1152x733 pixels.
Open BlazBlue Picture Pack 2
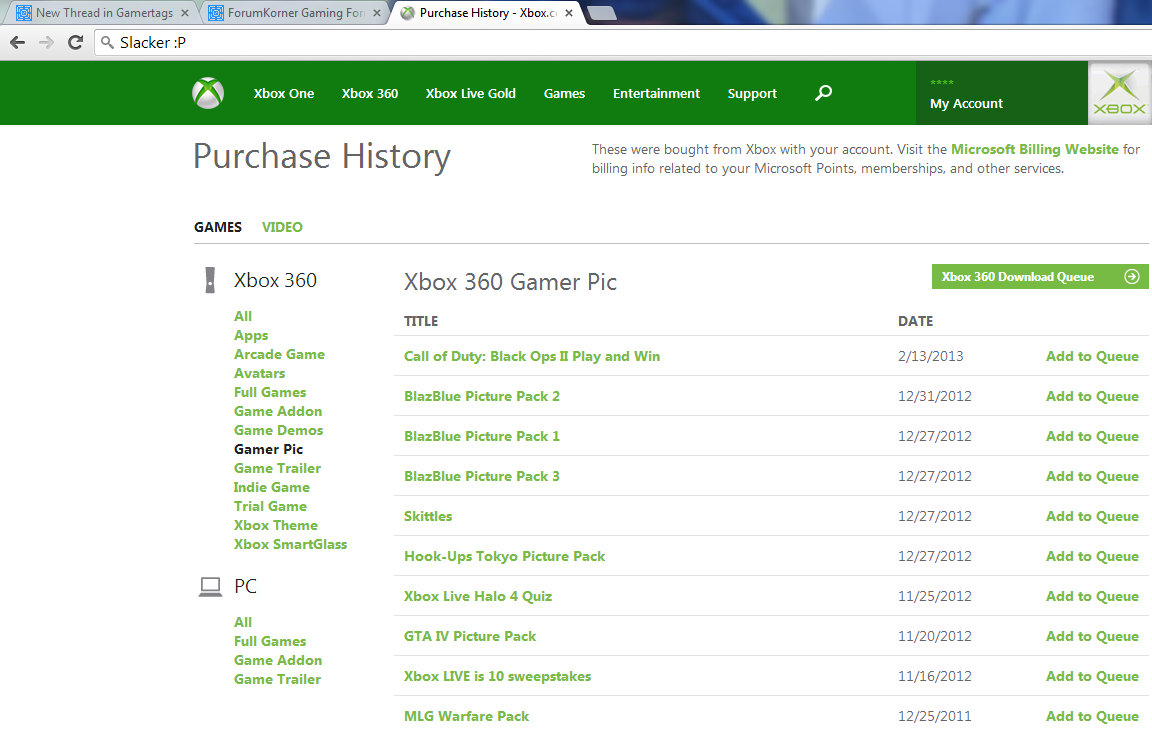pos(482,396)
